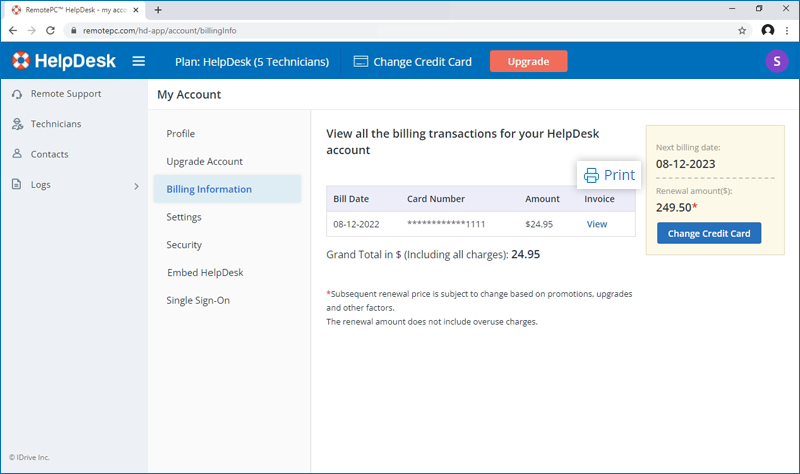Click Change Credit Card in header
Viewport: 800px width, 474px height.
422,62
